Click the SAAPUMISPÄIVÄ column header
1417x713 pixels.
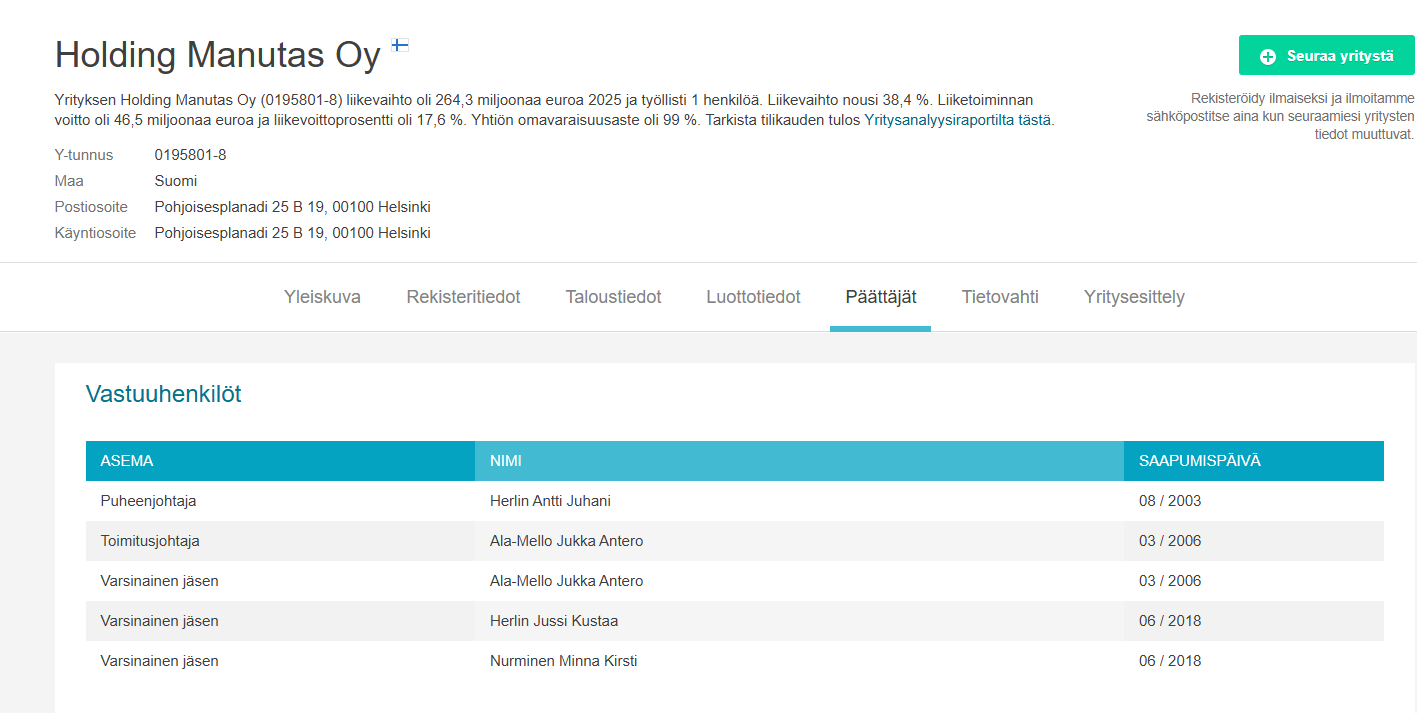[x=1254, y=461]
